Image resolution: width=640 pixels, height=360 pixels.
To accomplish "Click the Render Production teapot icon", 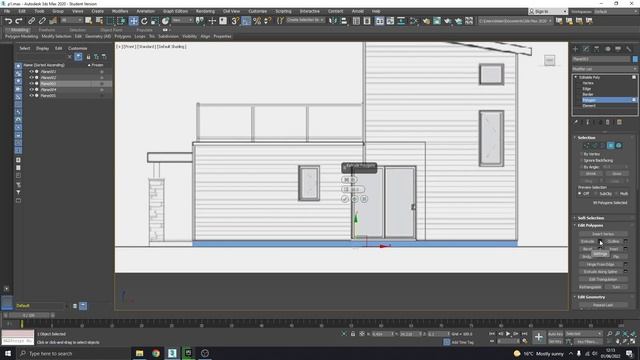I will pyautogui.click(x=448, y=21).
